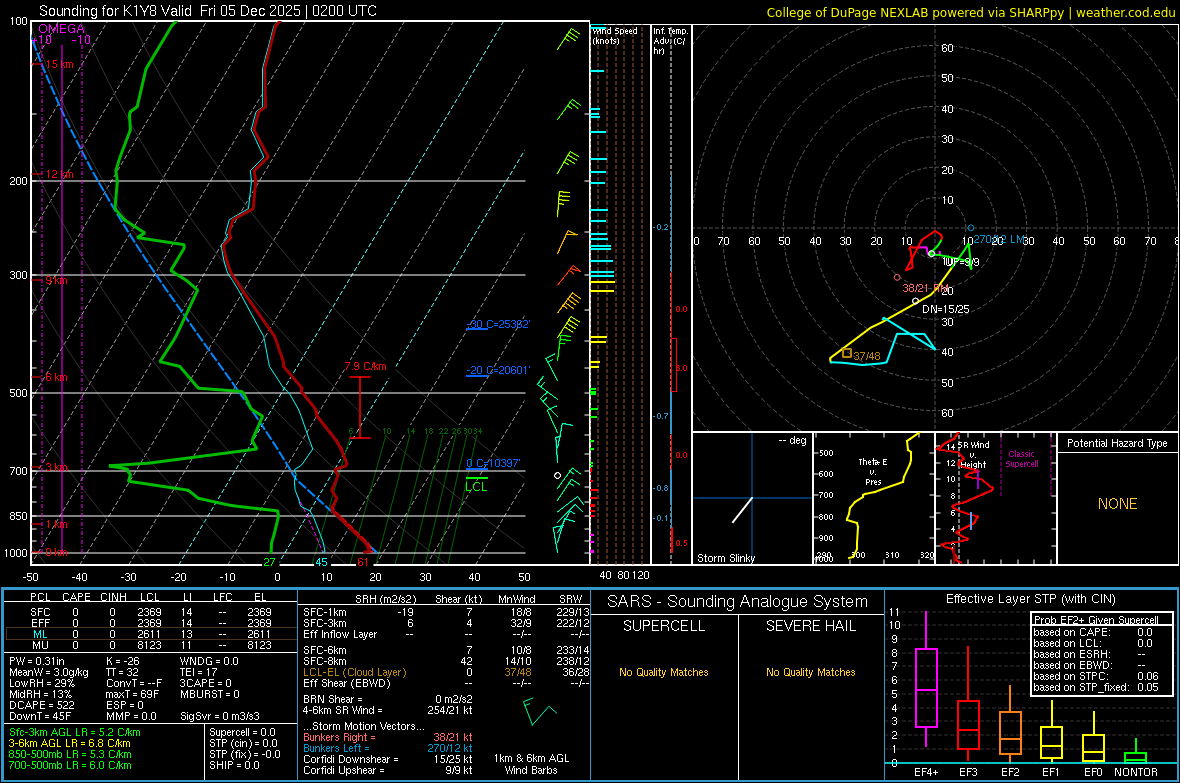Screen dimensions: 1180x783
Task: Click the SR Wind v. Height inset
Action: 995,498
